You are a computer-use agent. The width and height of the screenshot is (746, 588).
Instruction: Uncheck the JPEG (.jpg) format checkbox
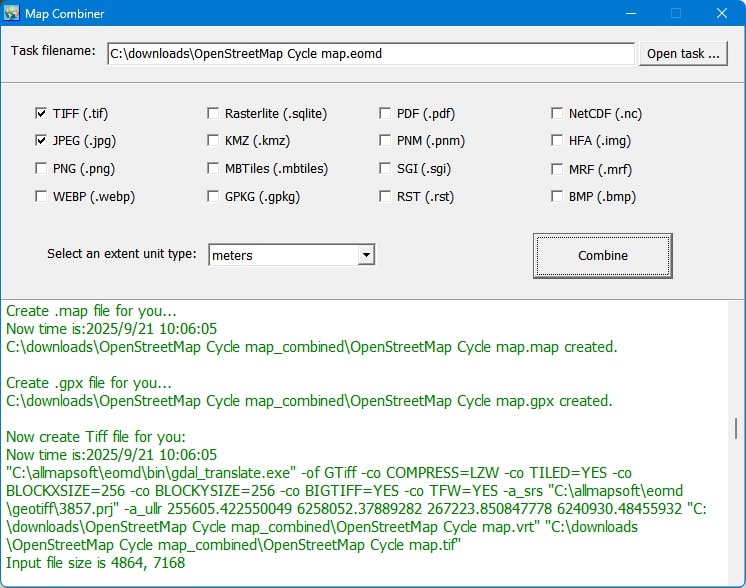41,141
